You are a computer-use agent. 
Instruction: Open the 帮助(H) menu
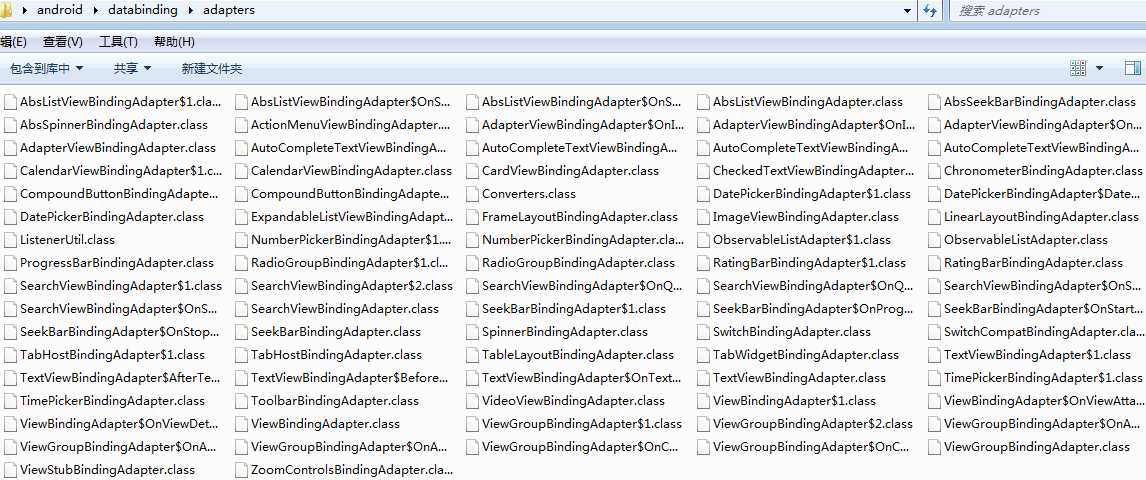click(174, 42)
